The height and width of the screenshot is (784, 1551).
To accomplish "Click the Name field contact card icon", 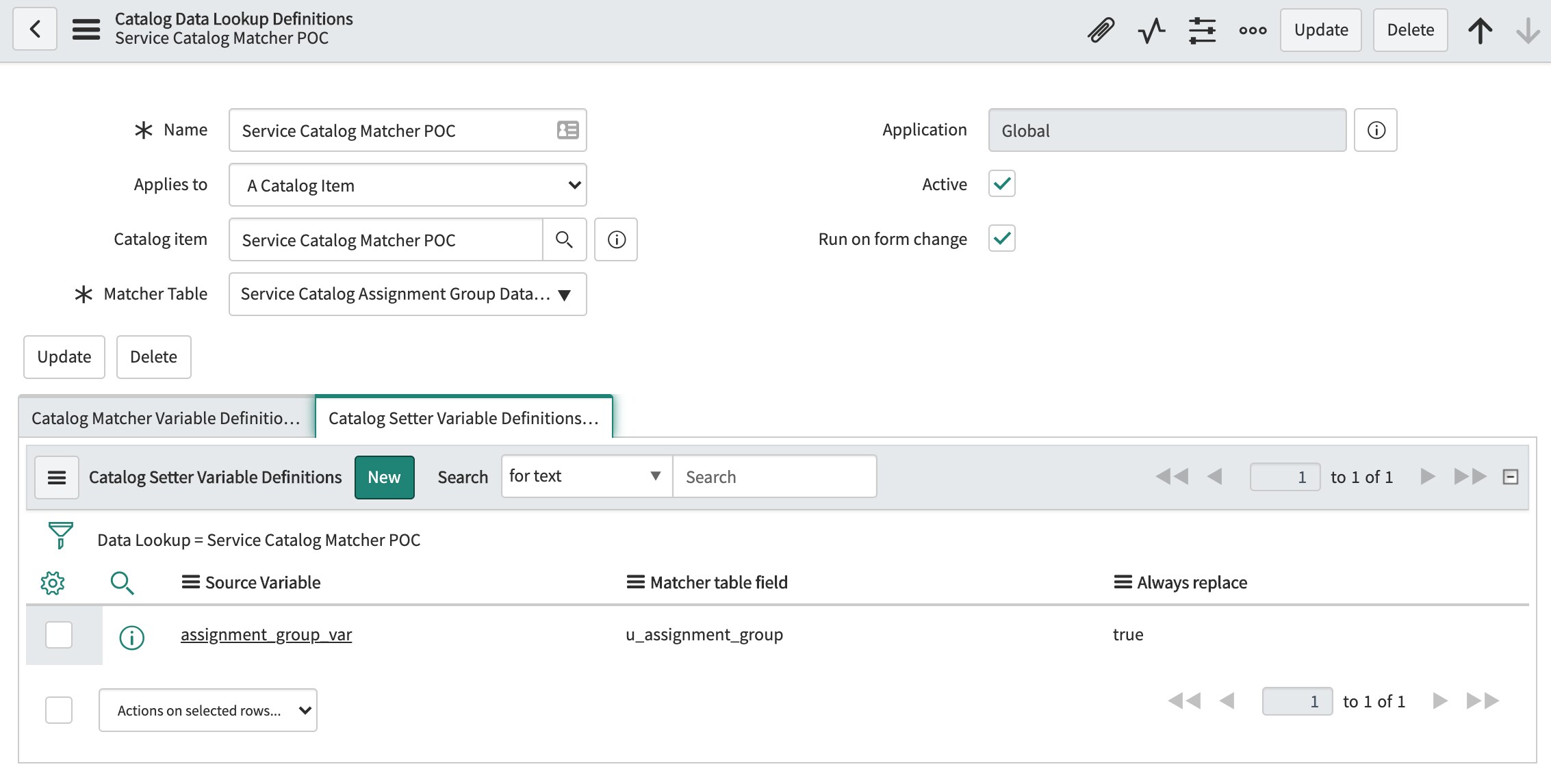I will click(567, 130).
